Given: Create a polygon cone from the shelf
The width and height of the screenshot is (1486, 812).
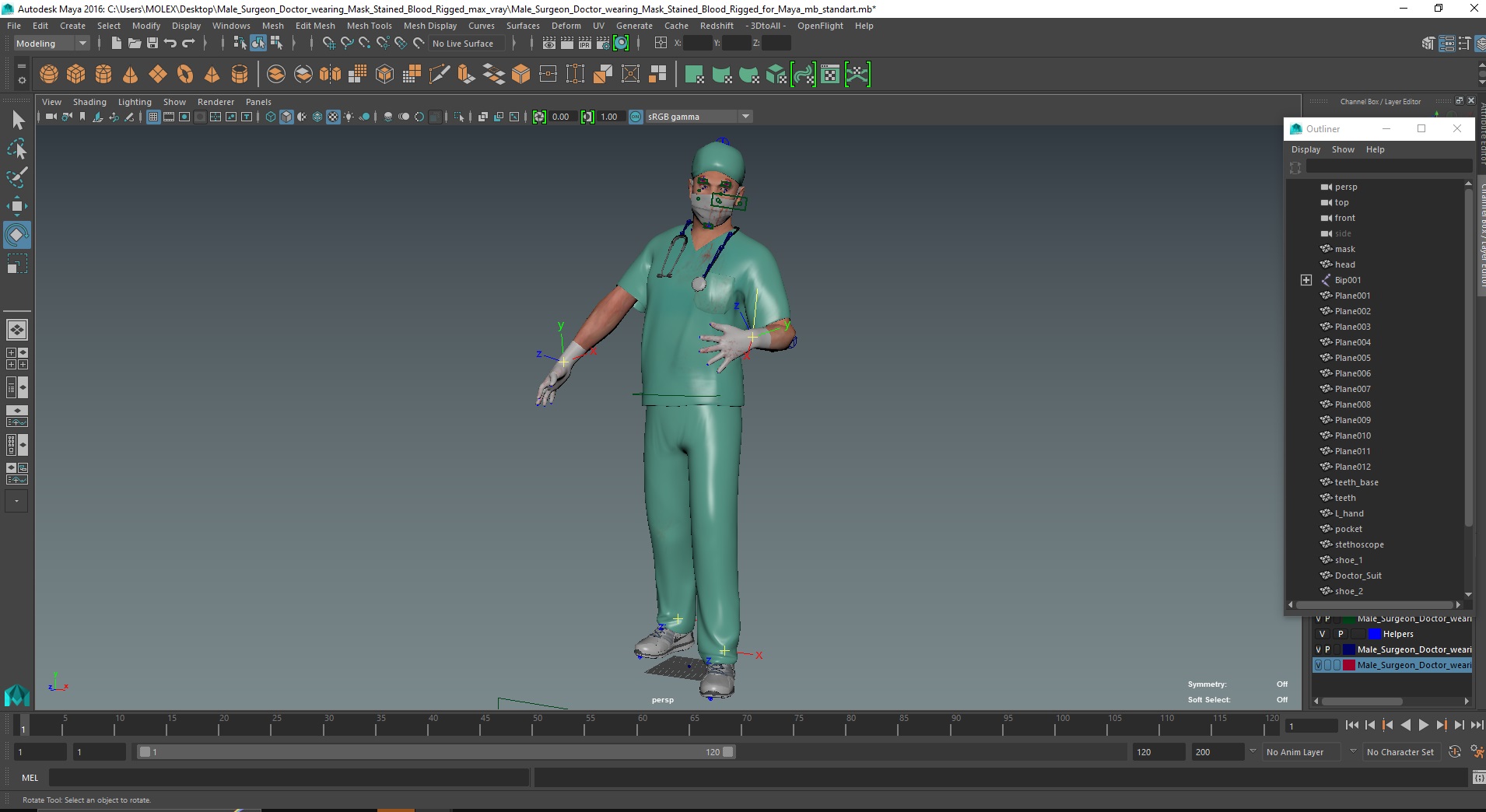Looking at the screenshot, I should 131,74.
